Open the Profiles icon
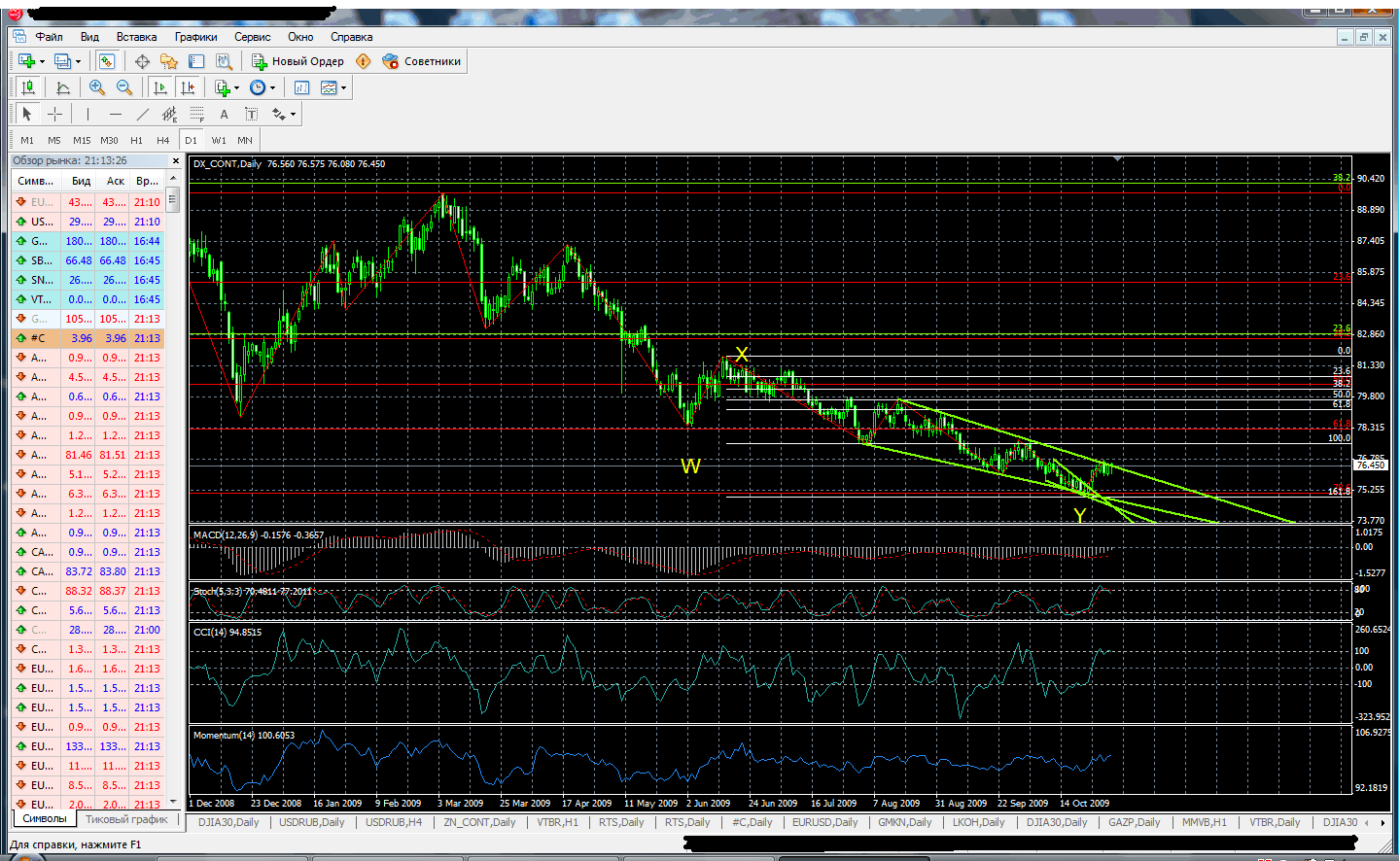The height and width of the screenshot is (861, 1400). click(x=62, y=61)
